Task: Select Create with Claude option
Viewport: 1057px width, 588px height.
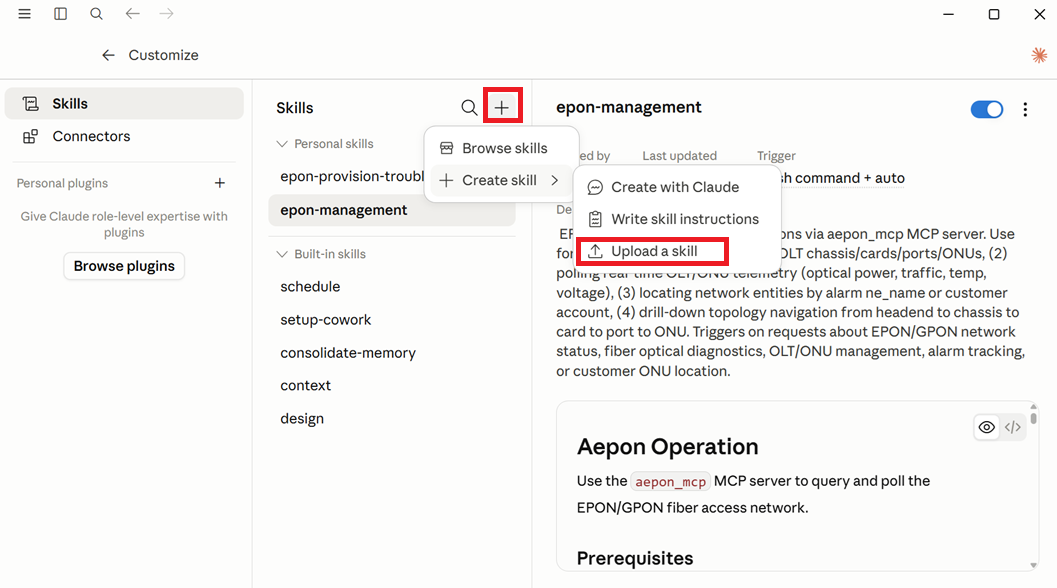Action: 677,187
